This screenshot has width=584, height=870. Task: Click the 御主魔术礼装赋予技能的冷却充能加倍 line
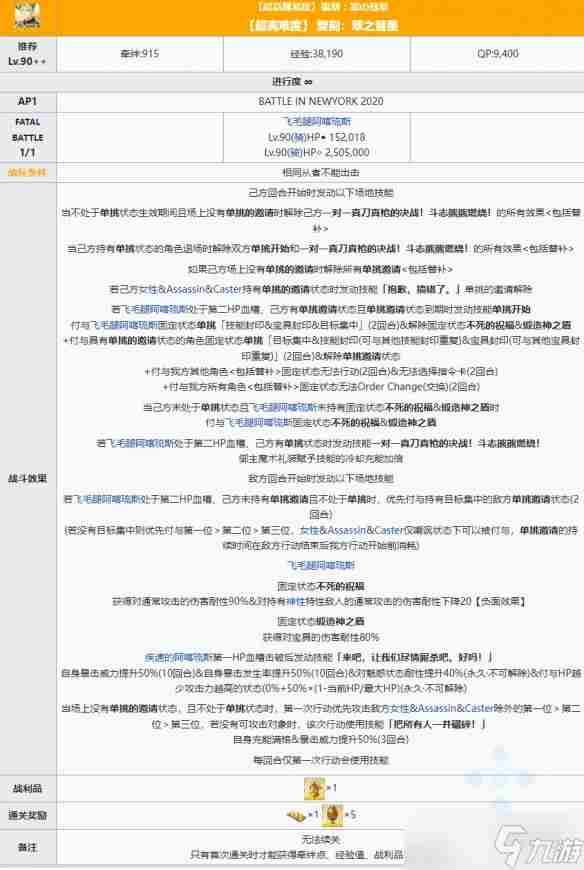pyautogui.click(x=321, y=458)
